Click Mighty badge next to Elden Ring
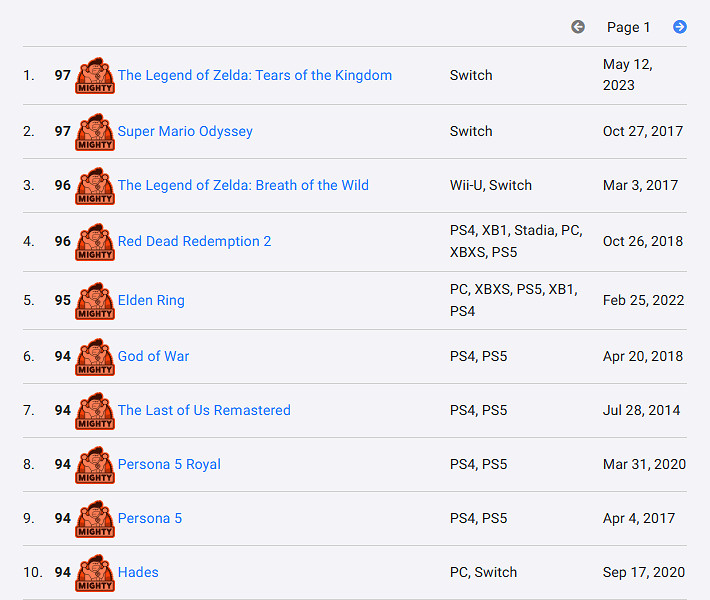 (x=95, y=301)
